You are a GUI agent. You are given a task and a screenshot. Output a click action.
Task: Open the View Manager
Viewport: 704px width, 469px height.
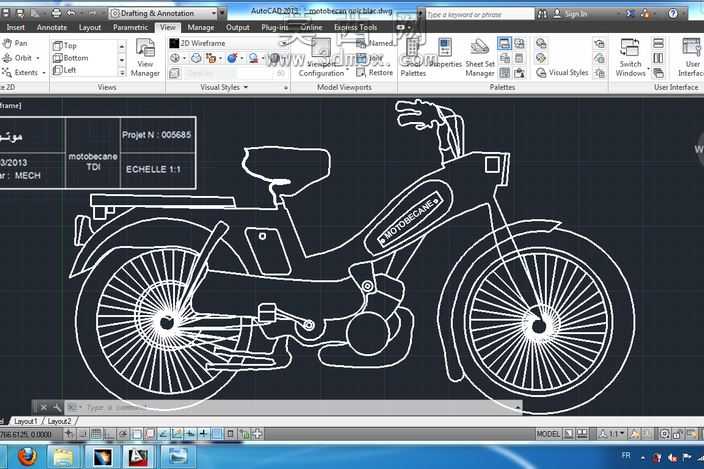pyautogui.click(x=145, y=58)
